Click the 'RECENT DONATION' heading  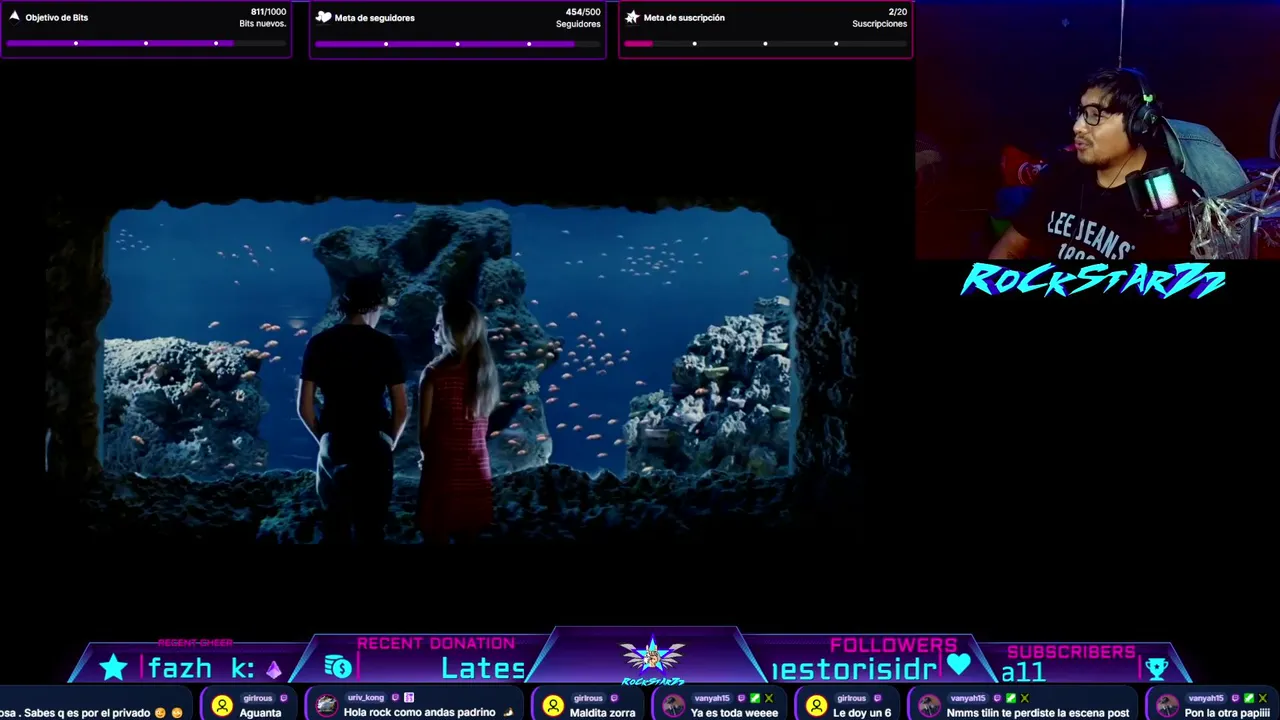coord(436,643)
